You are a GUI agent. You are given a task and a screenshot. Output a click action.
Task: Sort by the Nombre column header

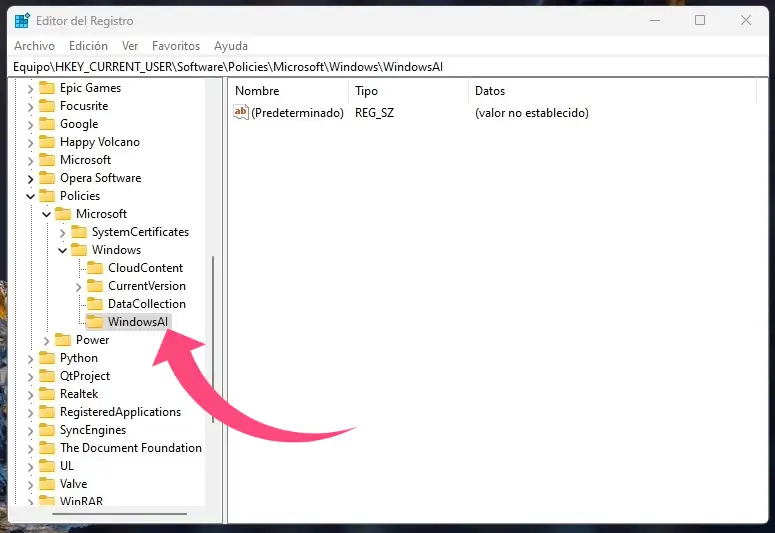point(289,91)
